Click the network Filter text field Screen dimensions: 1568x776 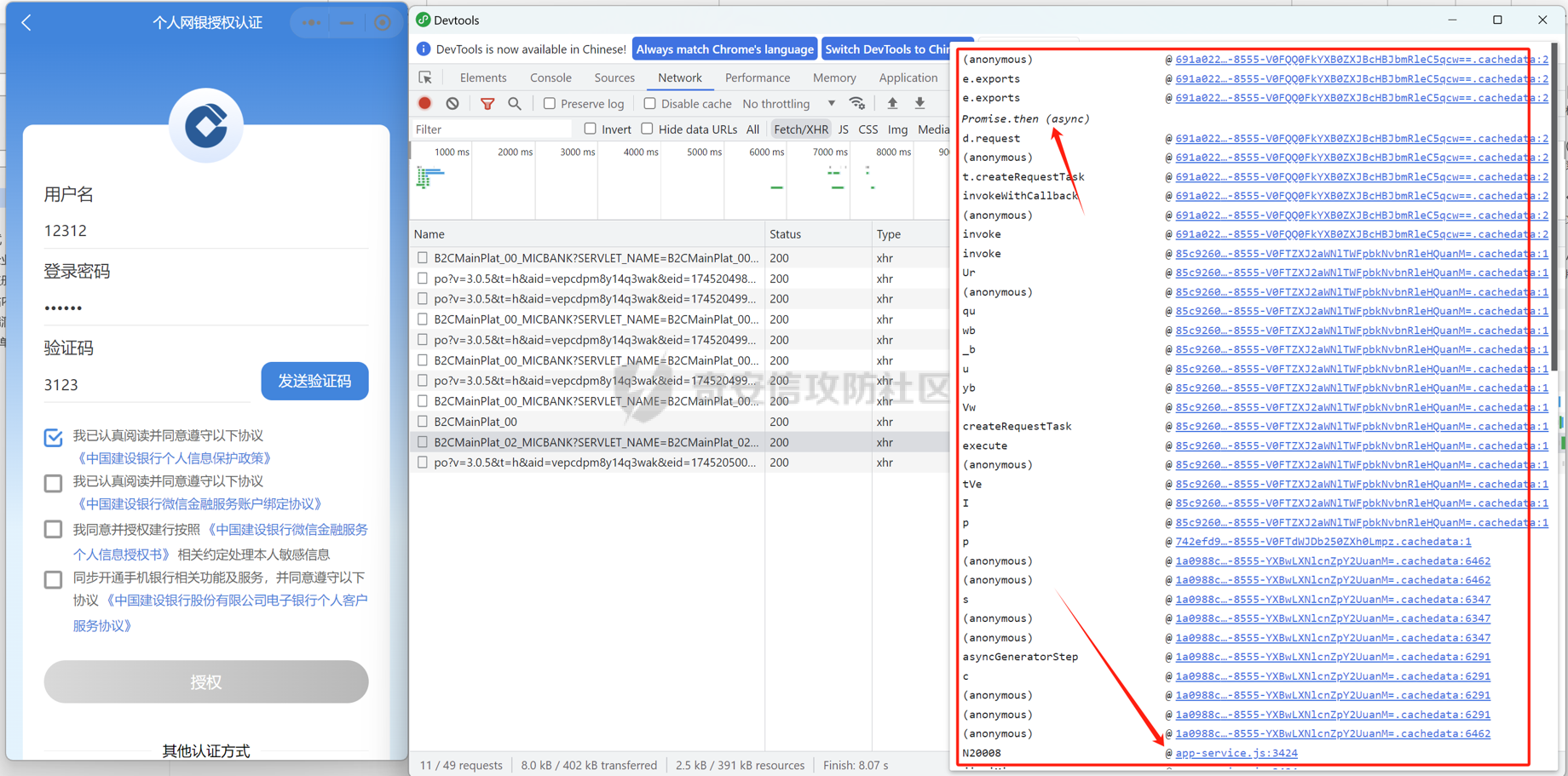[x=492, y=129]
